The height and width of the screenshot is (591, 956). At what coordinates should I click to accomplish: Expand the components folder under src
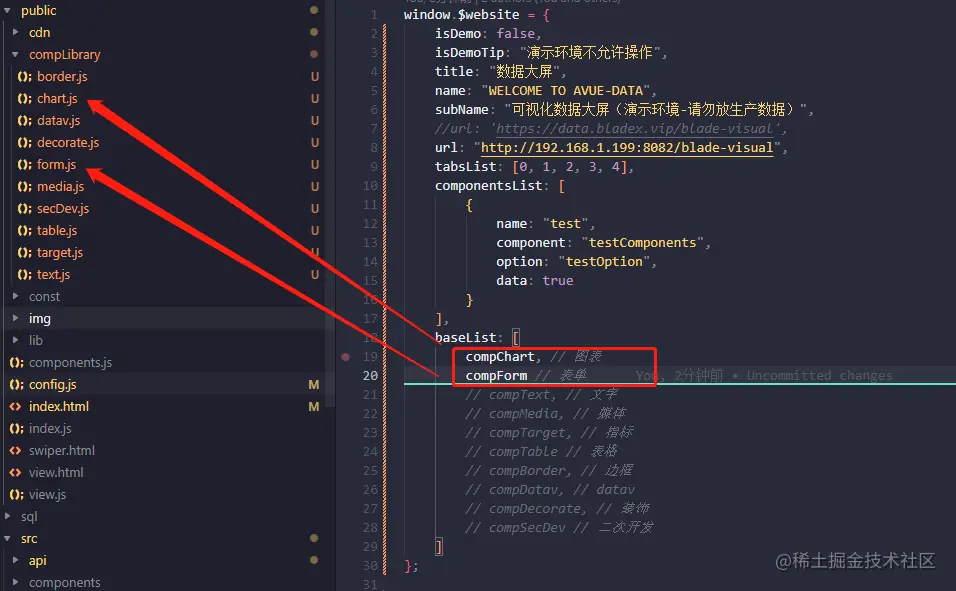(x=16, y=582)
